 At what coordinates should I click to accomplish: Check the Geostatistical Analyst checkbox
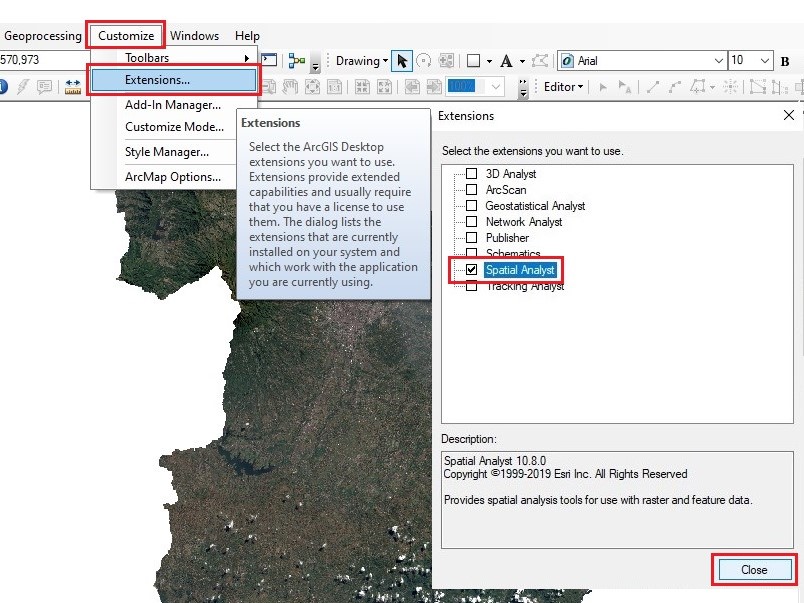(x=471, y=206)
